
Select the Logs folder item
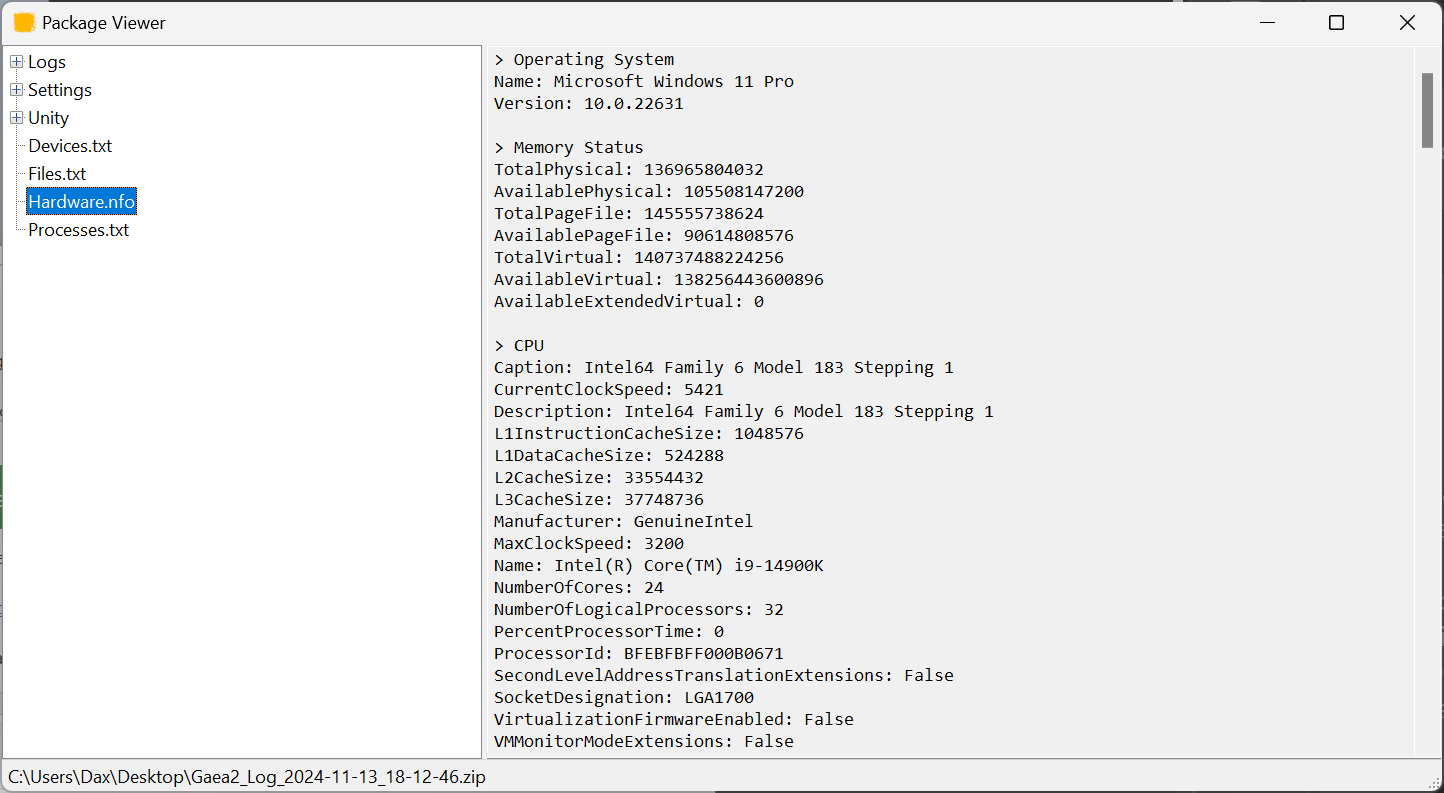pyautogui.click(x=47, y=62)
